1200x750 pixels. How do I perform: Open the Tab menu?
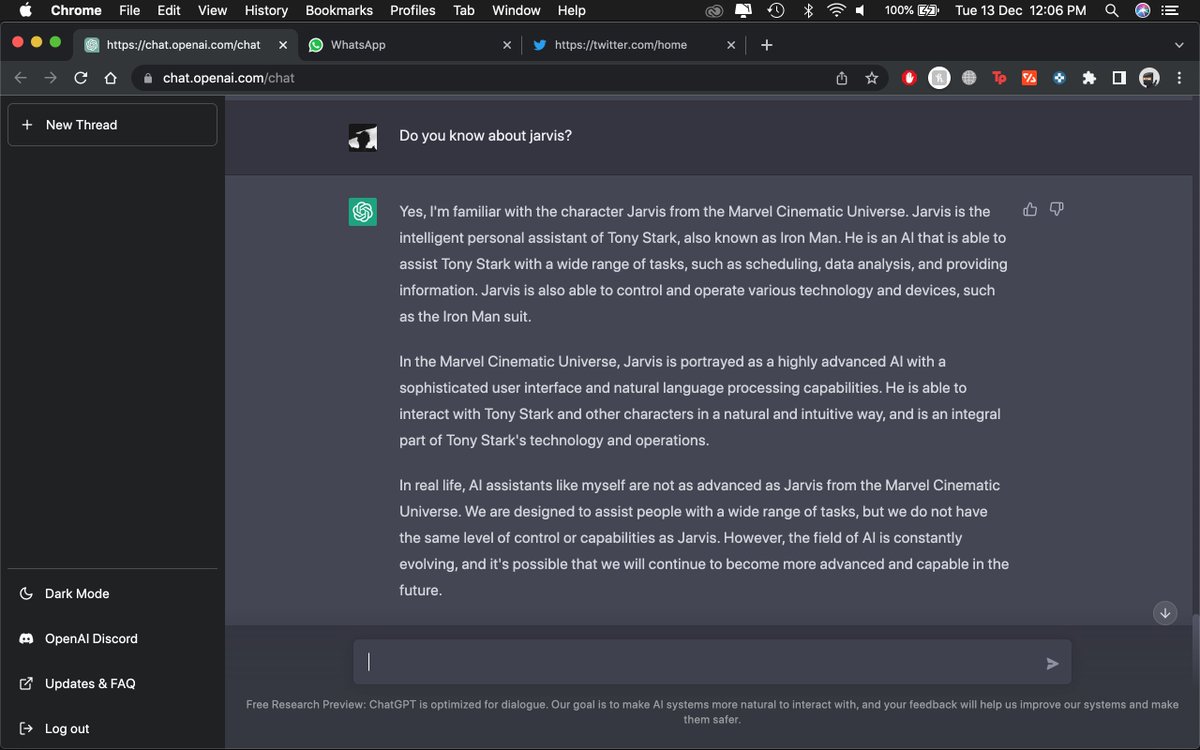point(464,10)
